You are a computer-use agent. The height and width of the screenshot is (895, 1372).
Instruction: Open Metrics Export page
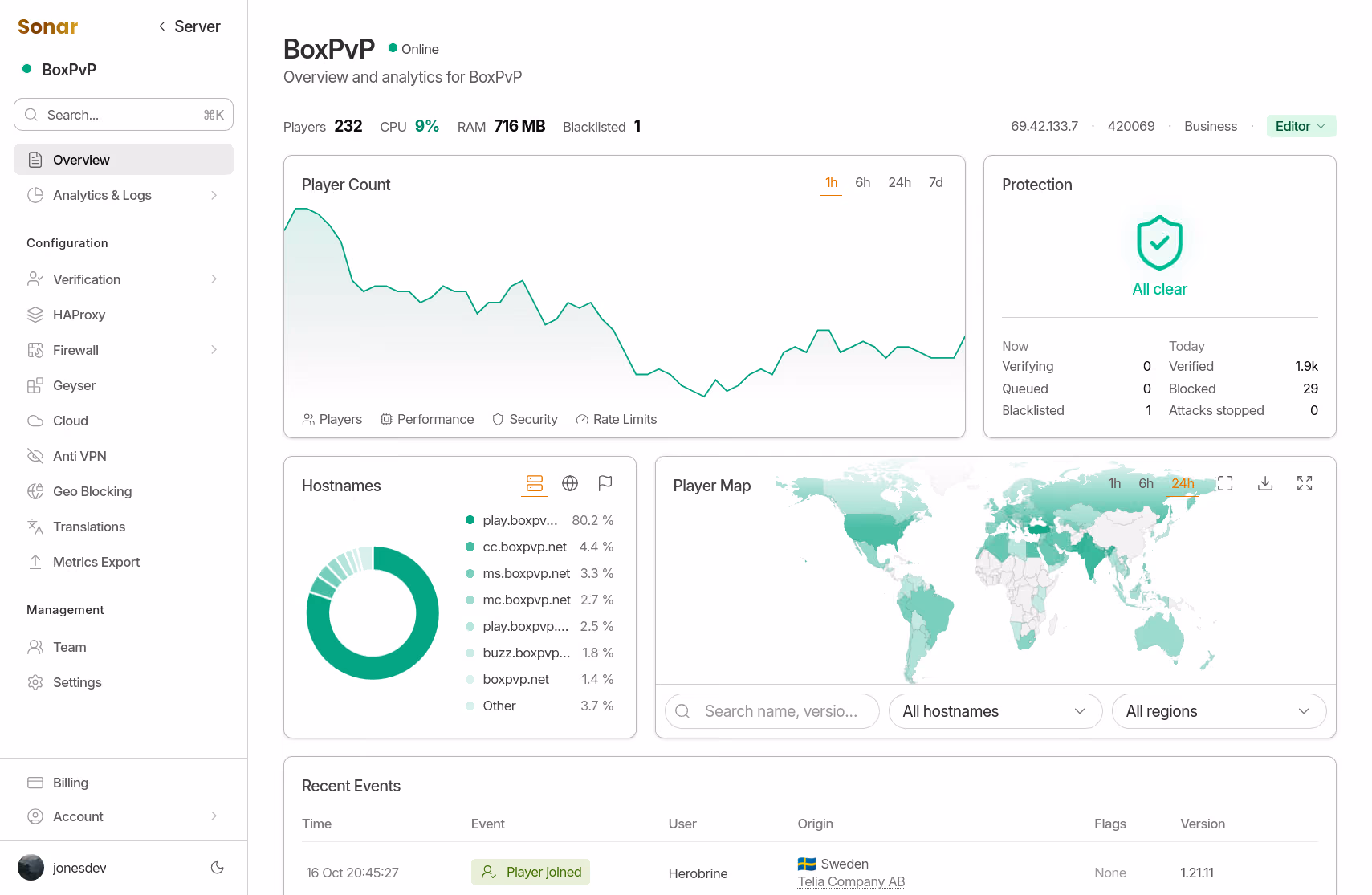pos(124,562)
